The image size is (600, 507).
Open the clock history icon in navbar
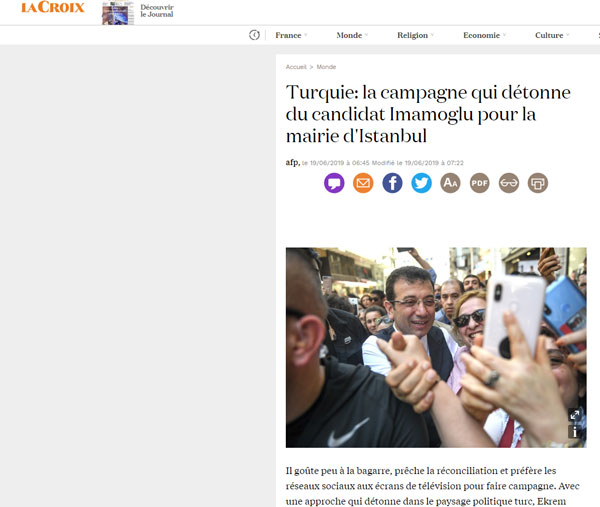(254, 35)
